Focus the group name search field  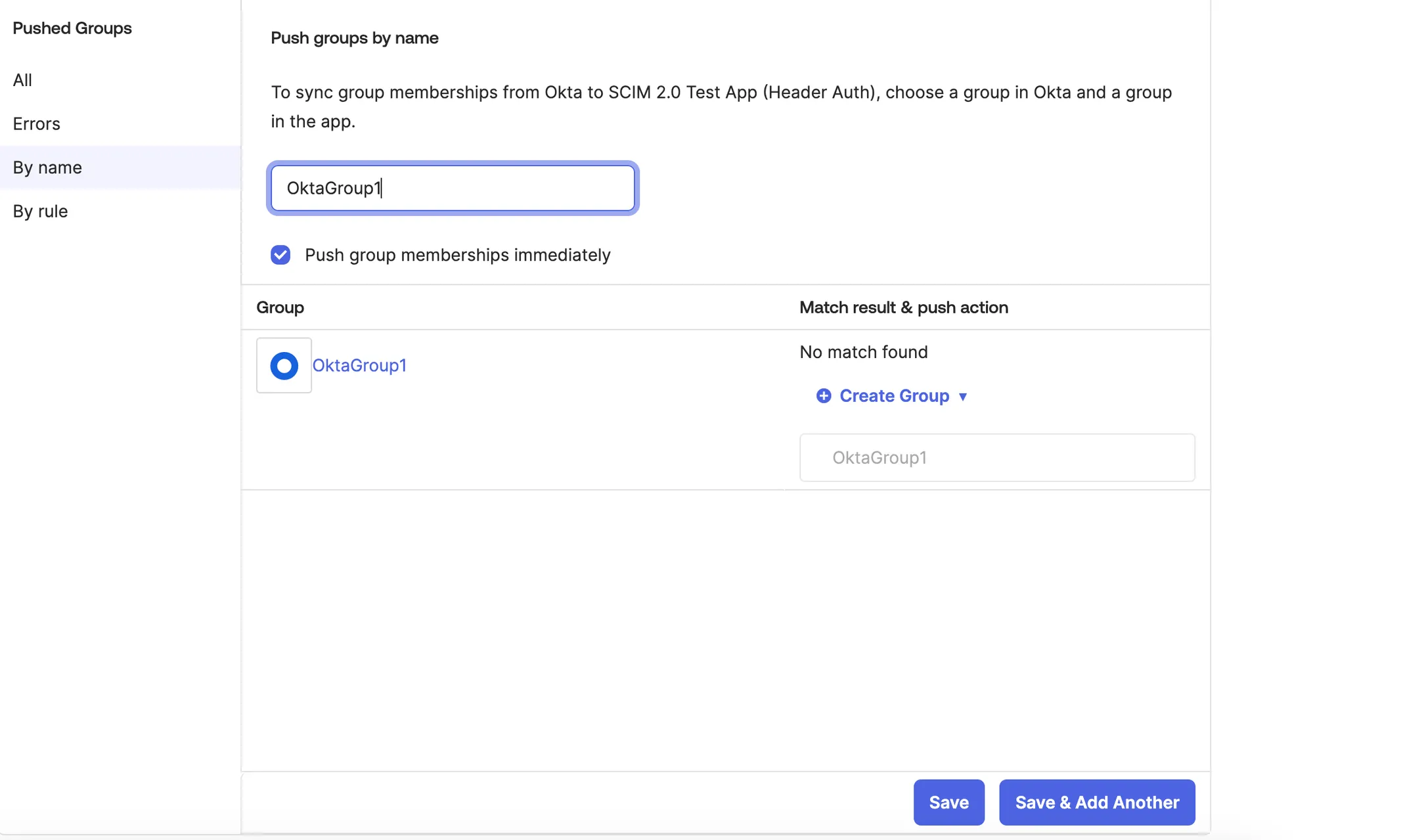click(453, 188)
